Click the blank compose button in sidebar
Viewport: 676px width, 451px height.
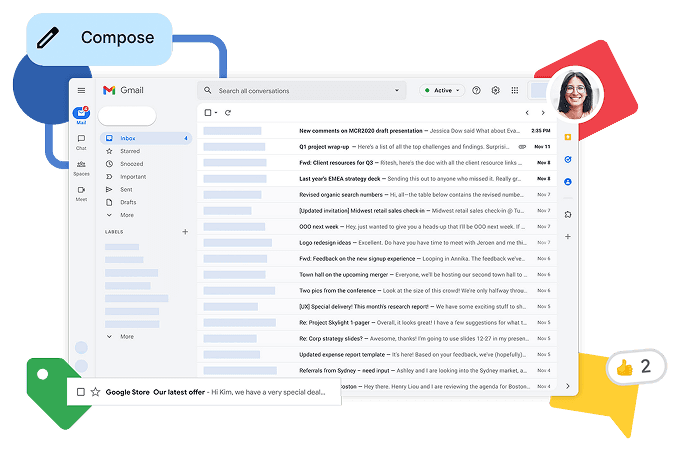[127, 116]
